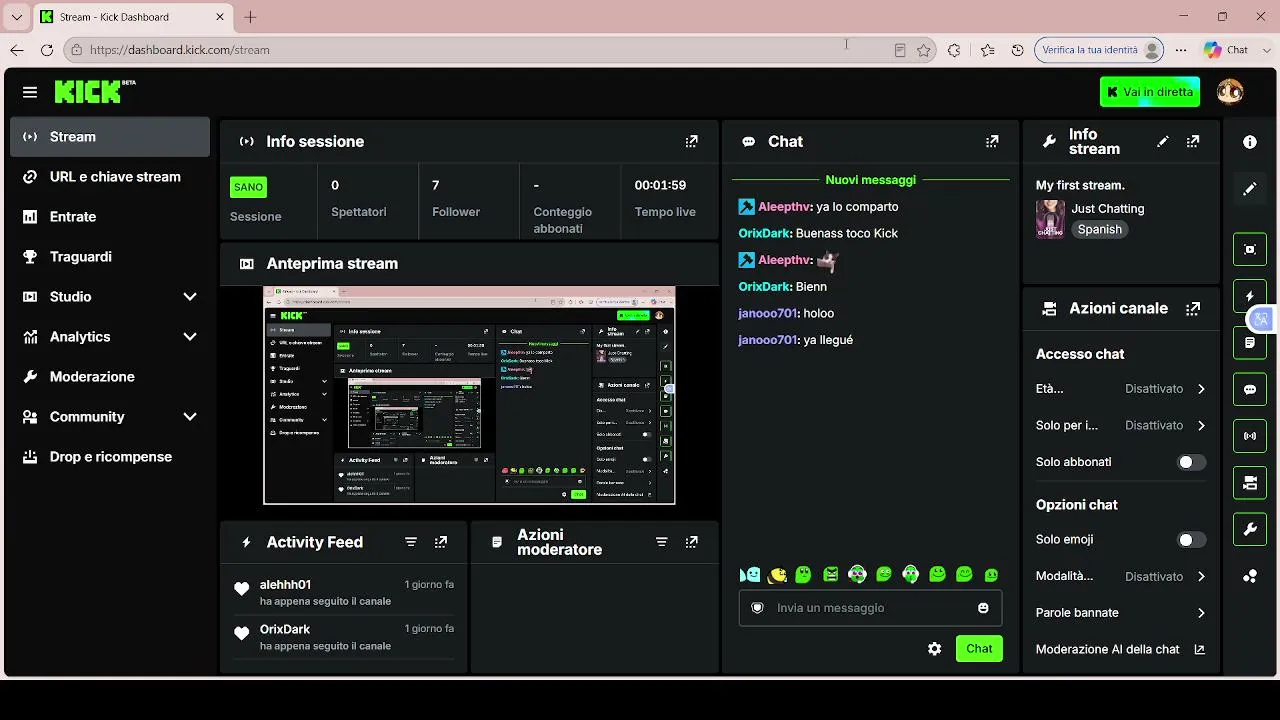Pop out the Info sessione panel
Screen dimensions: 1280x720
point(691,142)
